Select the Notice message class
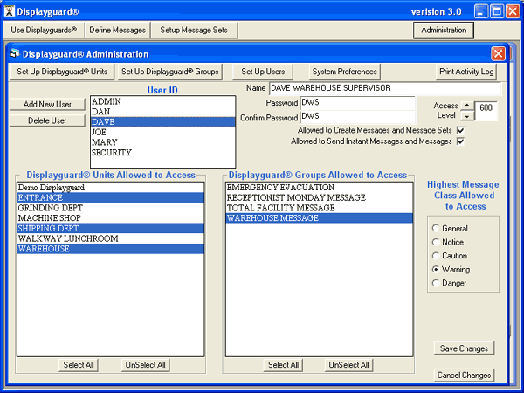 click(x=435, y=242)
